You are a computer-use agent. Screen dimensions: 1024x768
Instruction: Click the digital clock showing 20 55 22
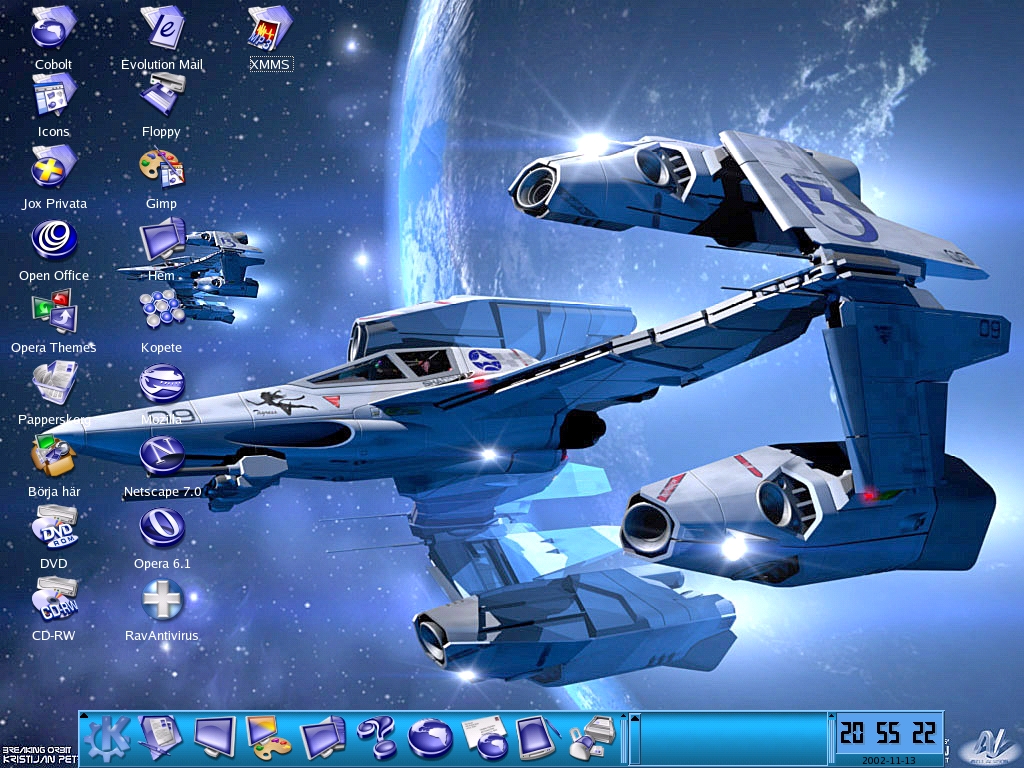[889, 733]
